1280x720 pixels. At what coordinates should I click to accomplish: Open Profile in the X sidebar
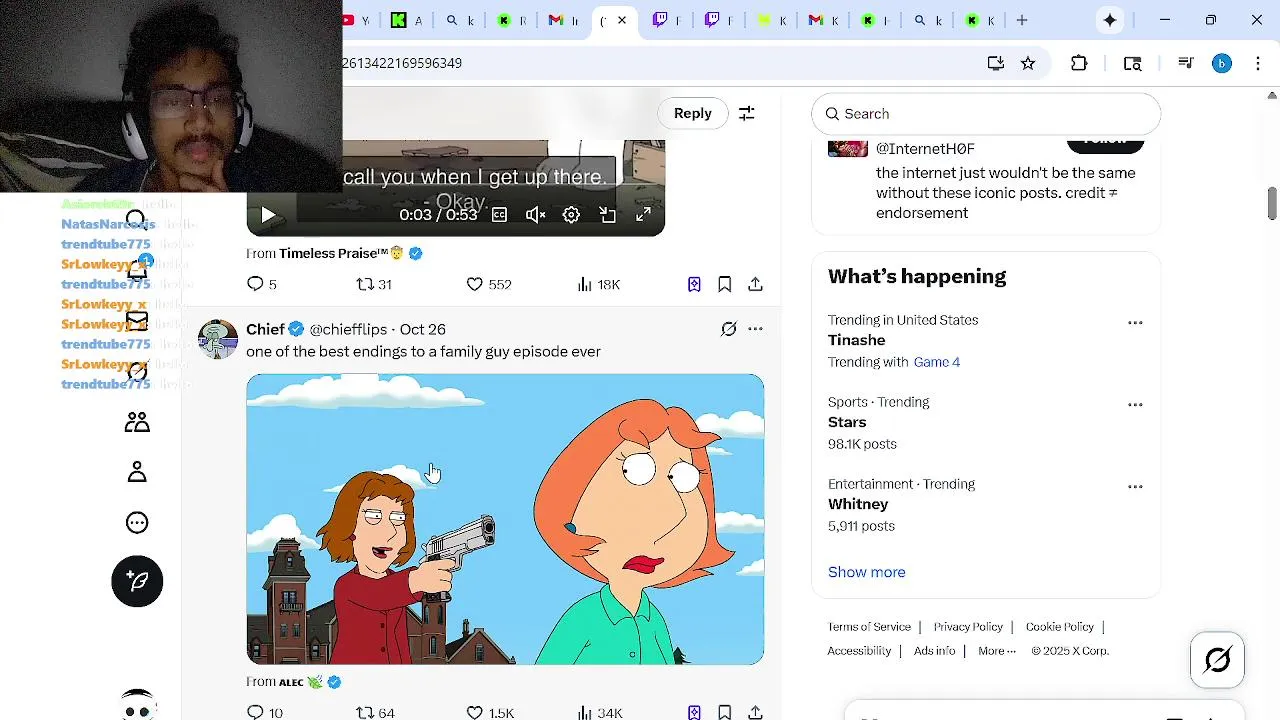pyautogui.click(x=137, y=472)
